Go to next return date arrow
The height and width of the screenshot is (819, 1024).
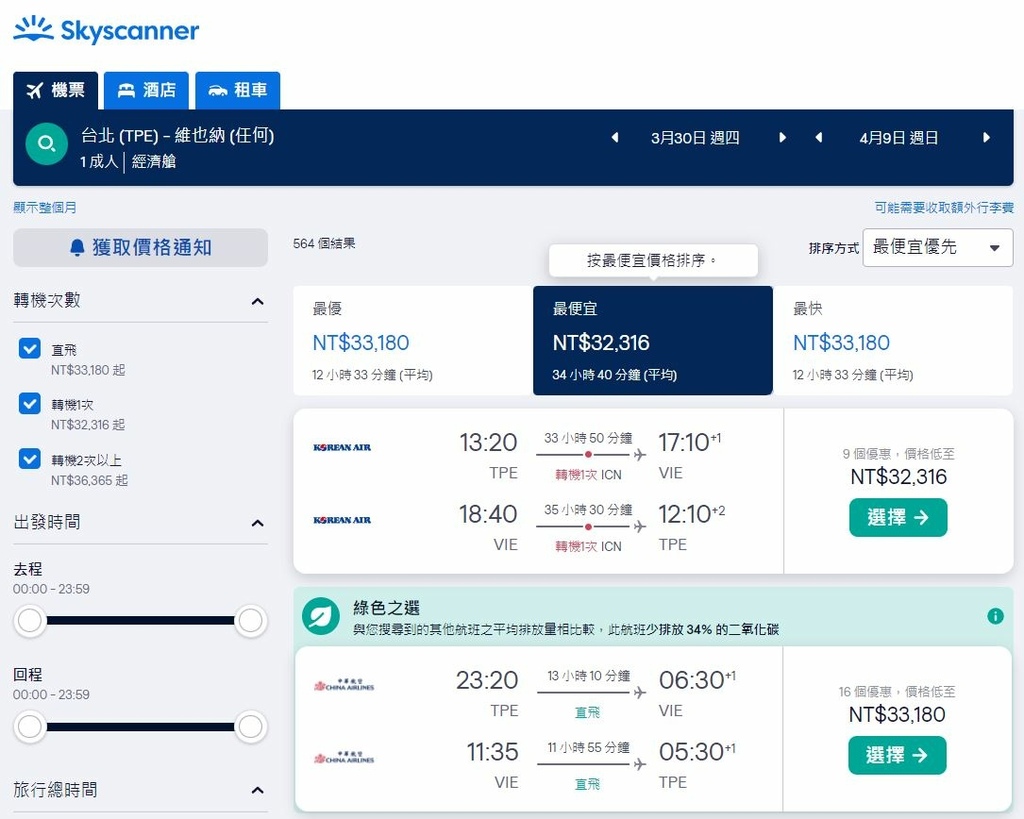pos(986,138)
